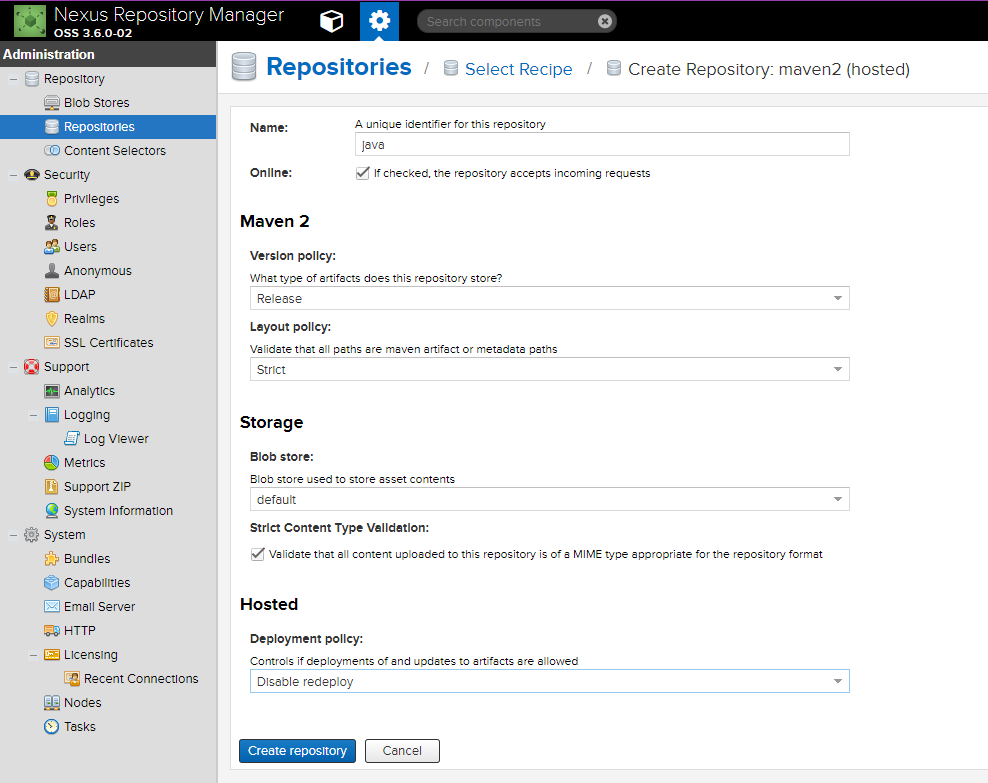The image size is (988, 783).
Task: Click the Licensing icon in sidebar
Action: click(52, 654)
